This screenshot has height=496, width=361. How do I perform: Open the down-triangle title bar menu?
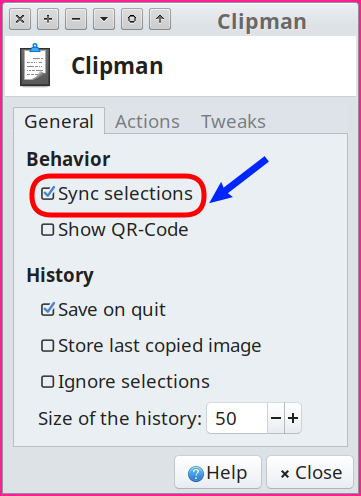(x=104, y=19)
